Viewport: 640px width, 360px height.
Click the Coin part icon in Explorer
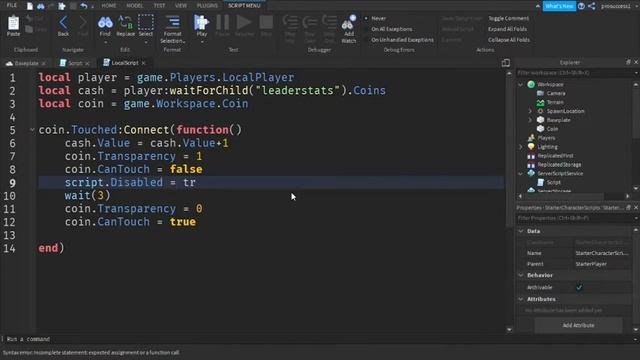pyautogui.click(x=540, y=129)
